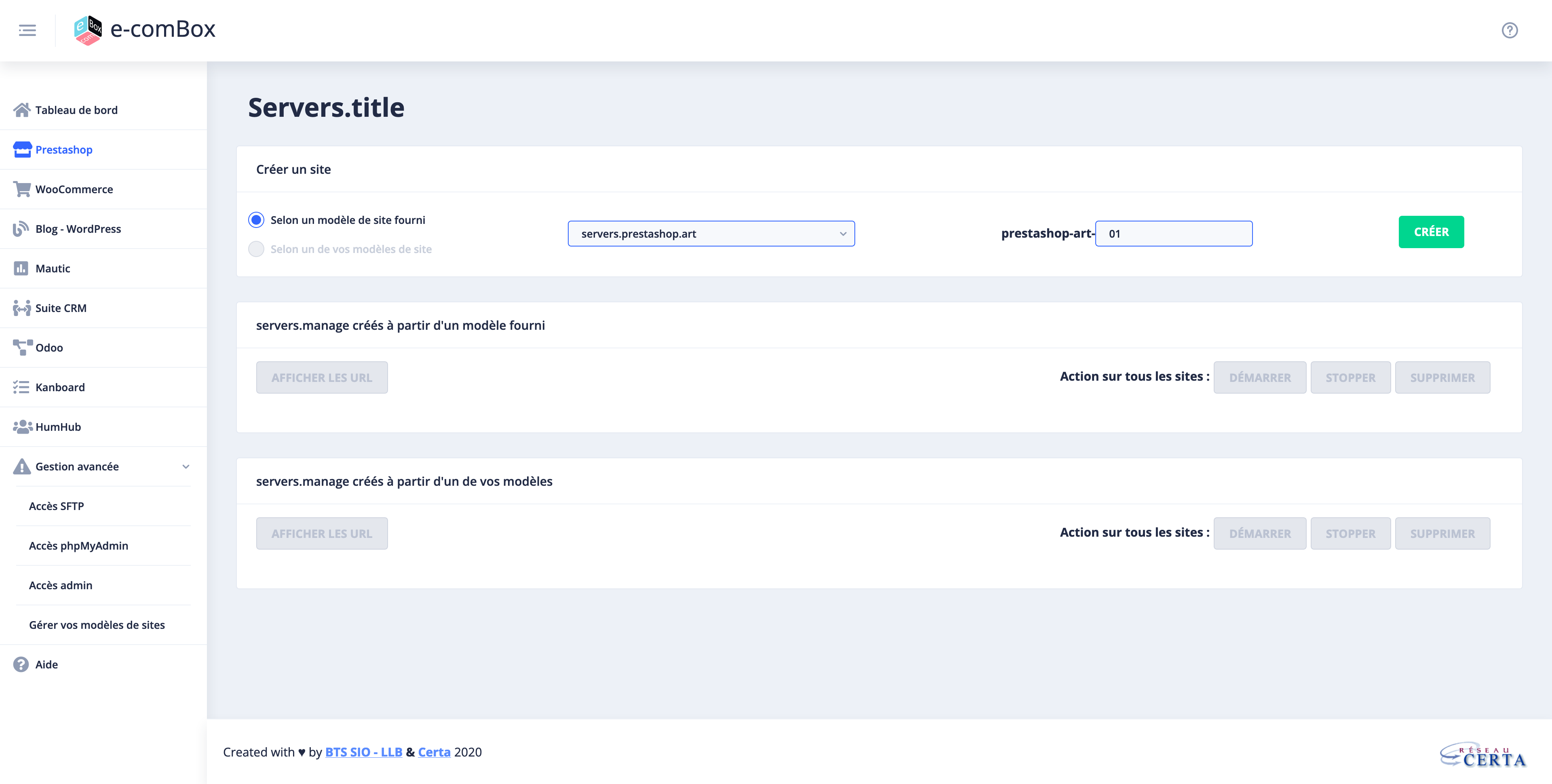Click the Mautic chart icon

point(21,268)
